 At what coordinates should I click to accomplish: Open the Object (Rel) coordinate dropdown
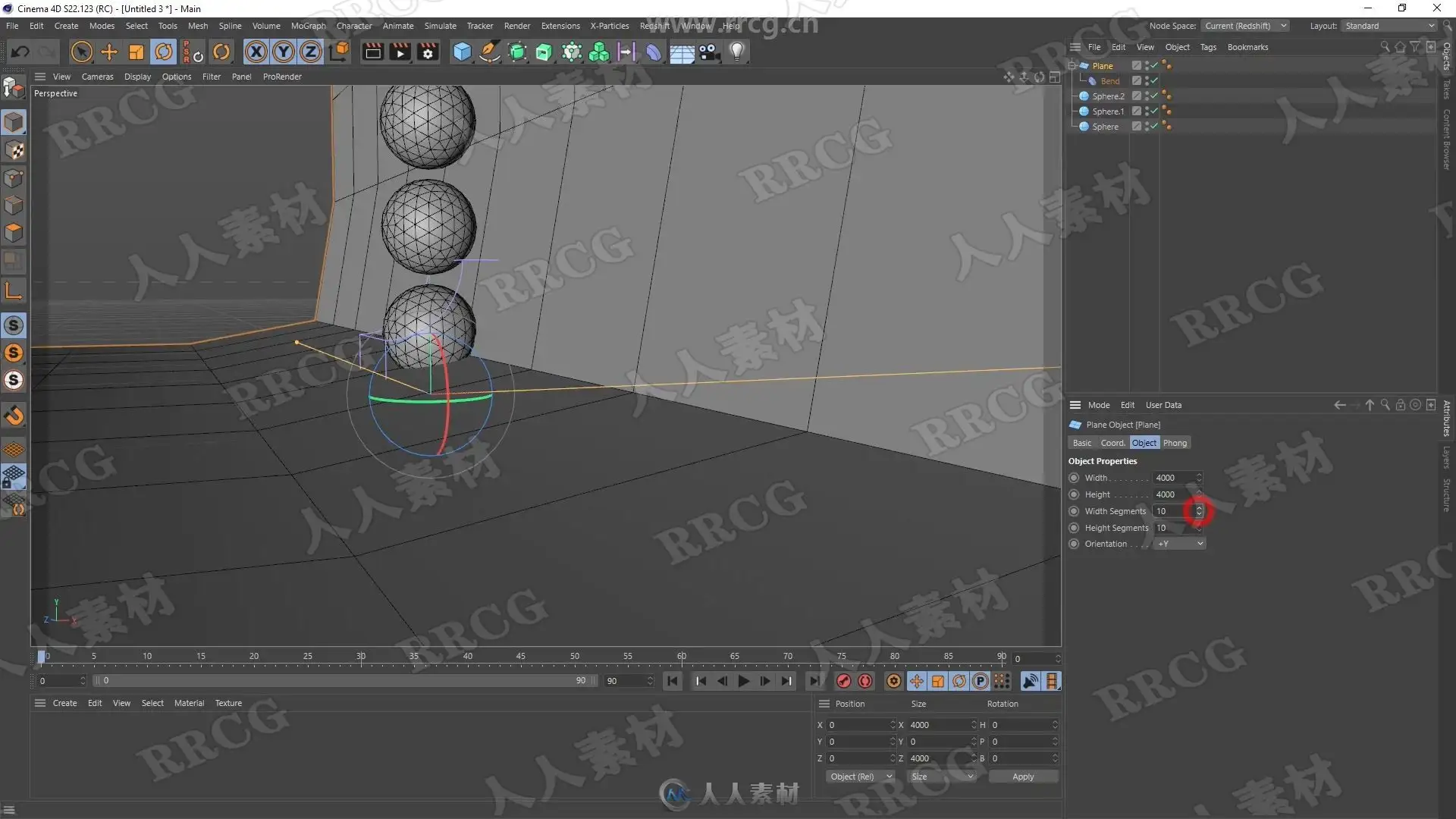click(860, 777)
